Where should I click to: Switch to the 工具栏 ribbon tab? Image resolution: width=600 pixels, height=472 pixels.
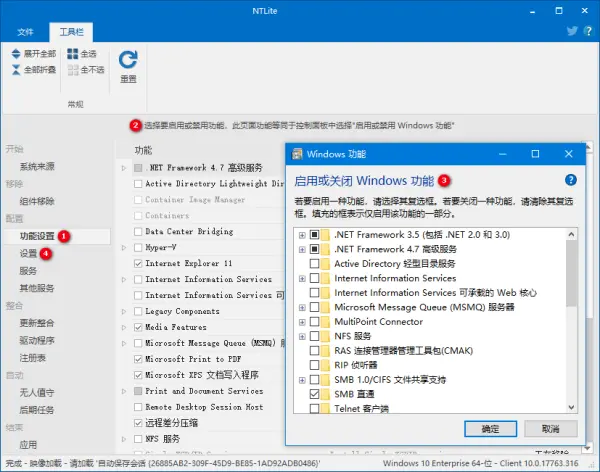[x=71, y=32]
